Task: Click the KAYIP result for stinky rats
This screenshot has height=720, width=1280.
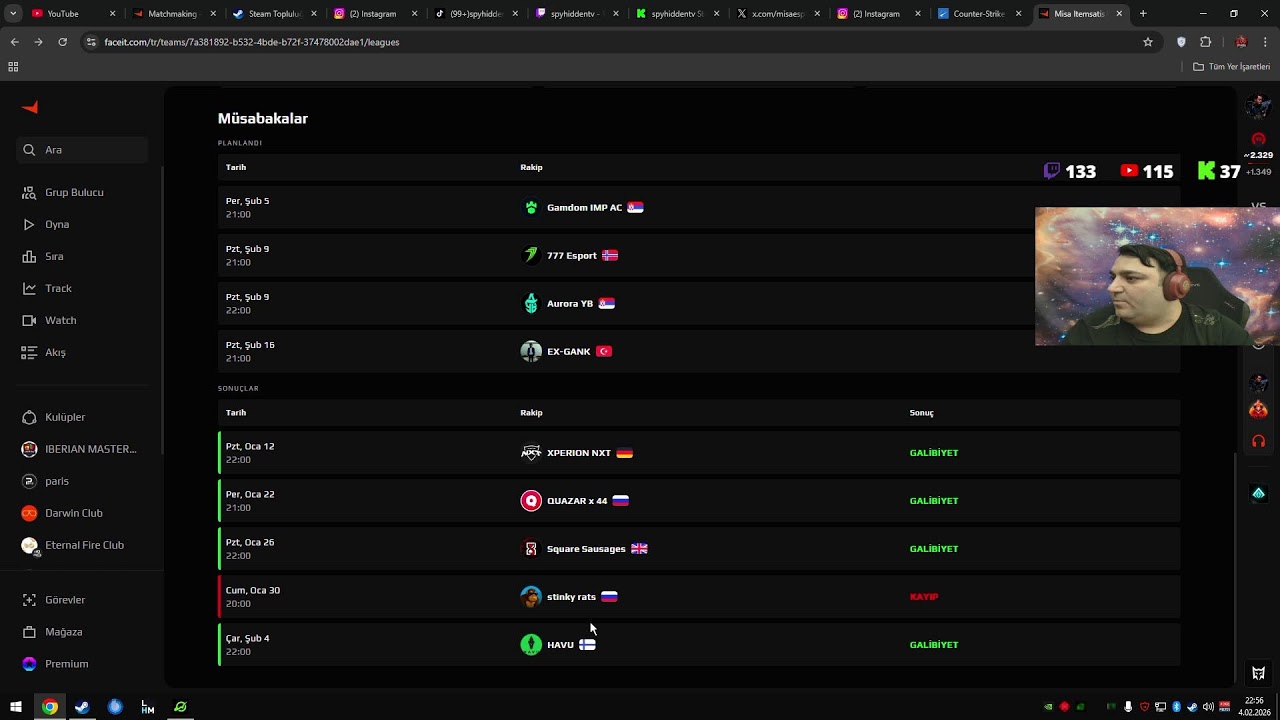Action: [924, 597]
